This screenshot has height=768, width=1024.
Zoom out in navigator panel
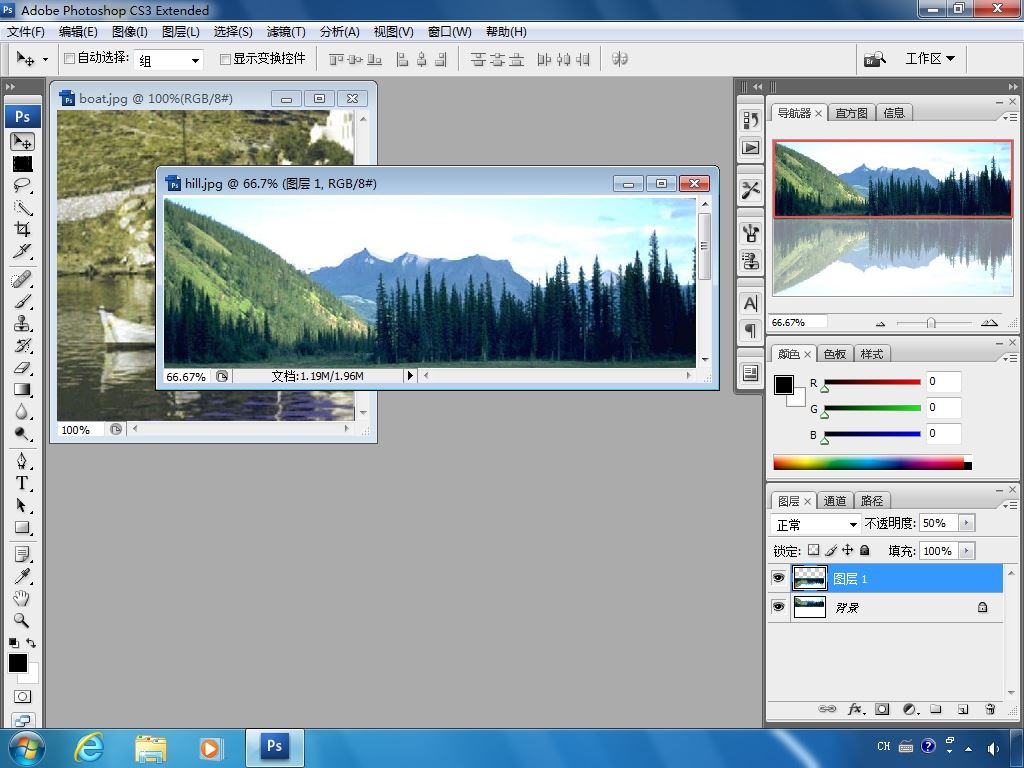tap(880, 323)
